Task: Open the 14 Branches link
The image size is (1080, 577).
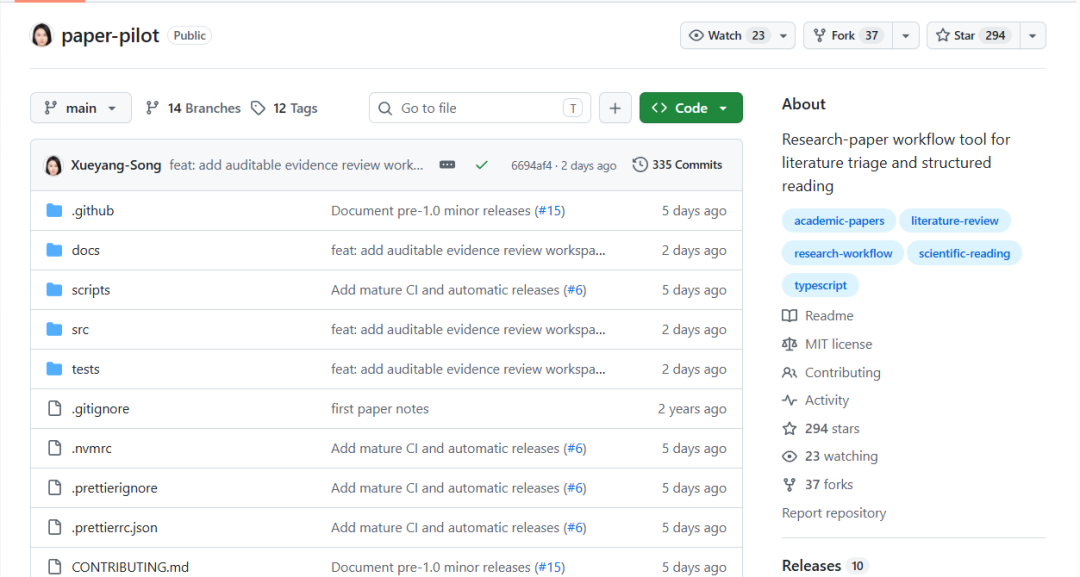Action: [x=194, y=108]
